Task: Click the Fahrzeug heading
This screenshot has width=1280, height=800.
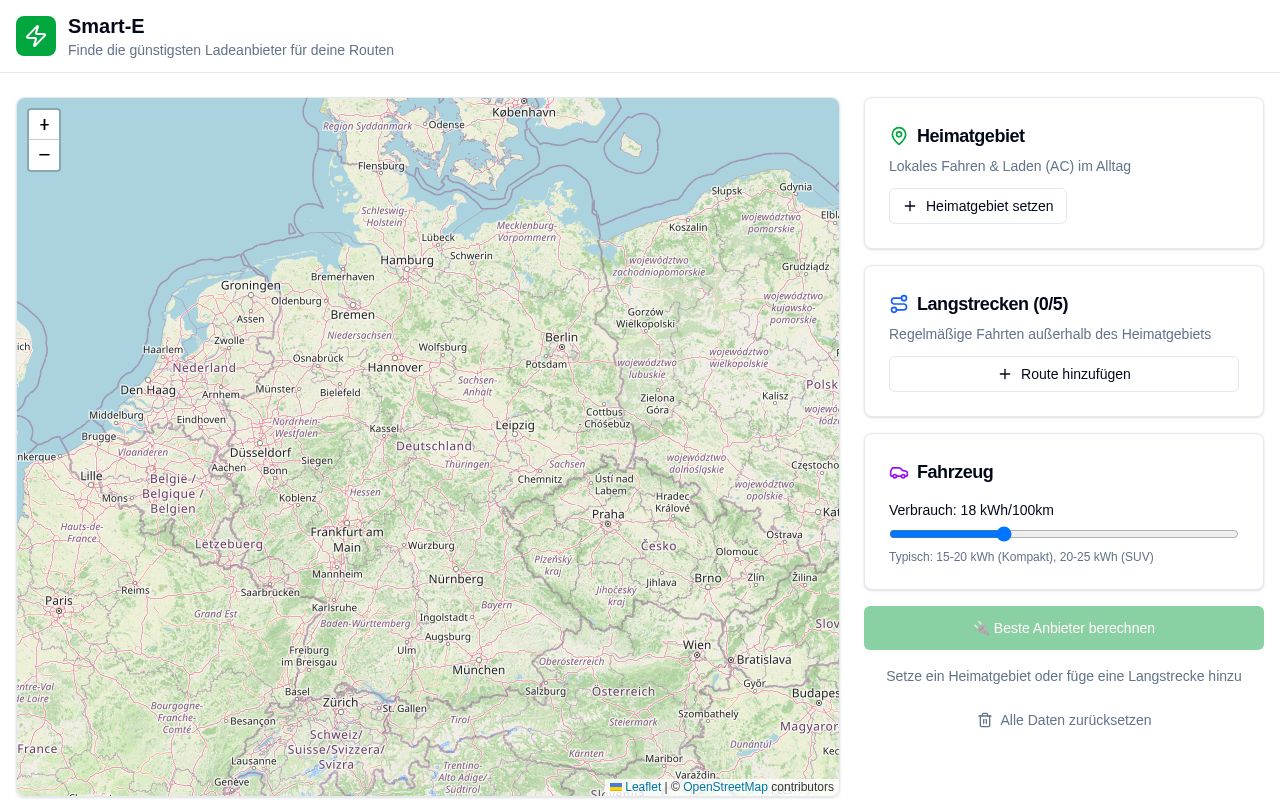Action: click(x=955, y=472)
